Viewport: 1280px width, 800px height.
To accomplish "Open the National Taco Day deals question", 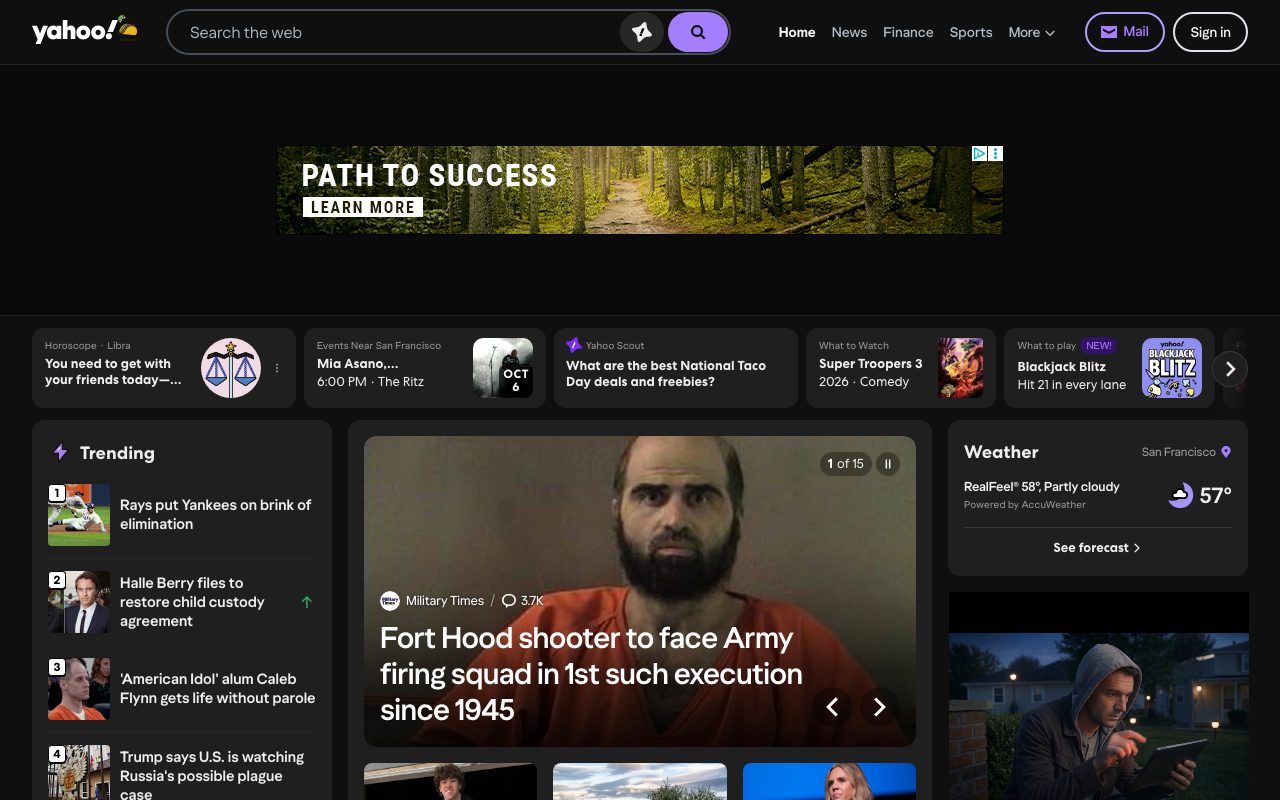I will click(x=666, y=373).
